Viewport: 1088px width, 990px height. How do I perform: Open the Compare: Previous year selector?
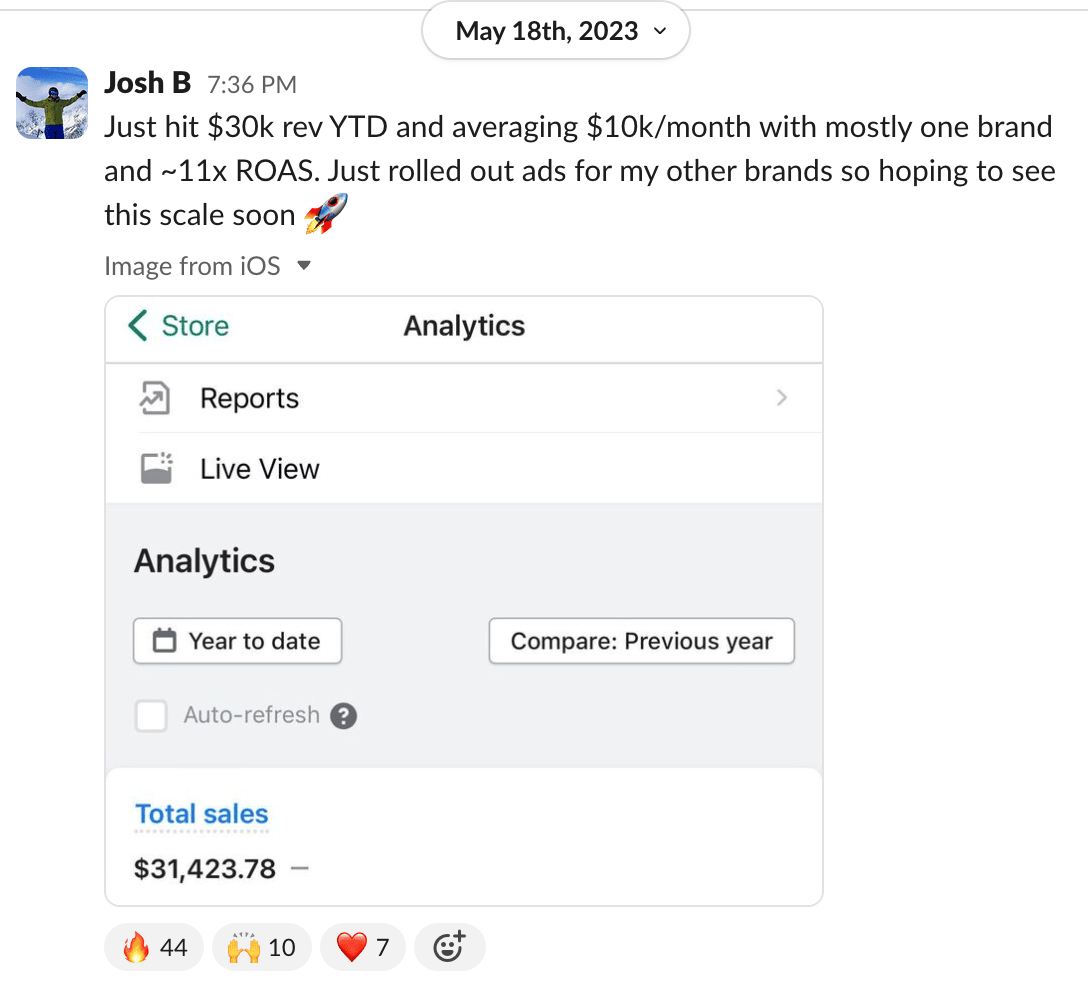[x=641, y=641]
